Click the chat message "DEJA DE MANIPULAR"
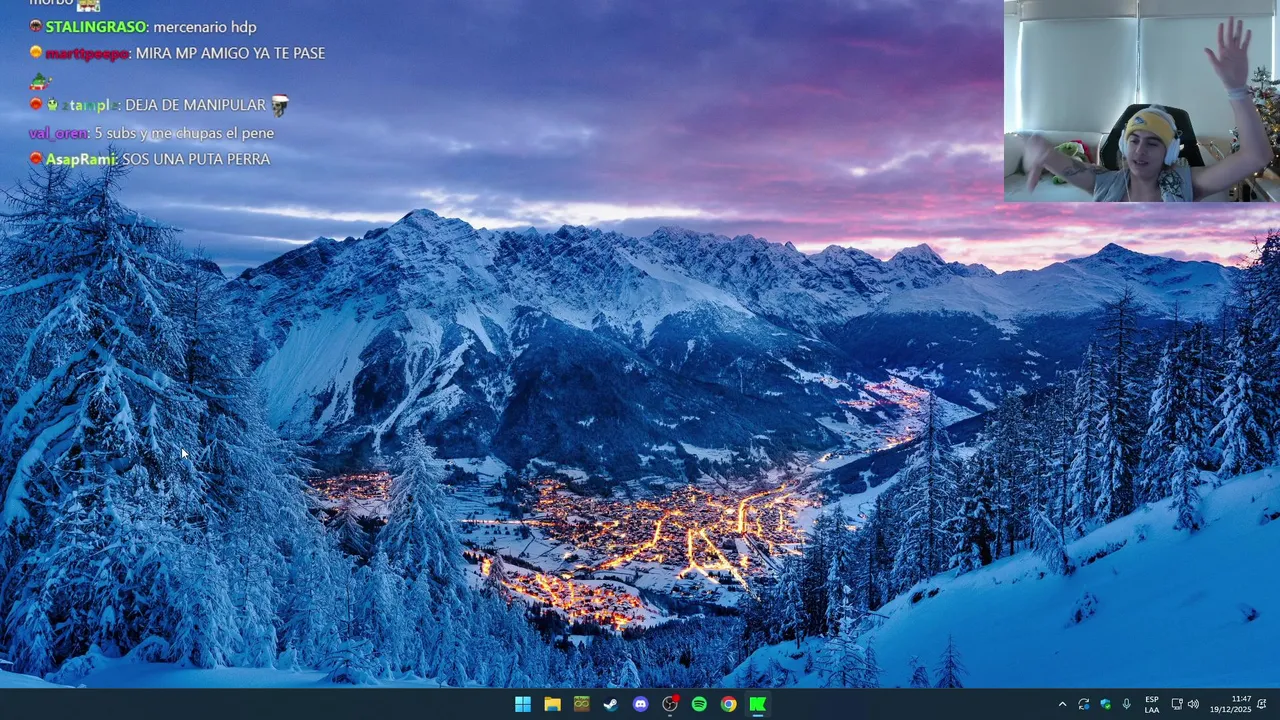The image size is (1280, 720). click(x=195, y=105)
